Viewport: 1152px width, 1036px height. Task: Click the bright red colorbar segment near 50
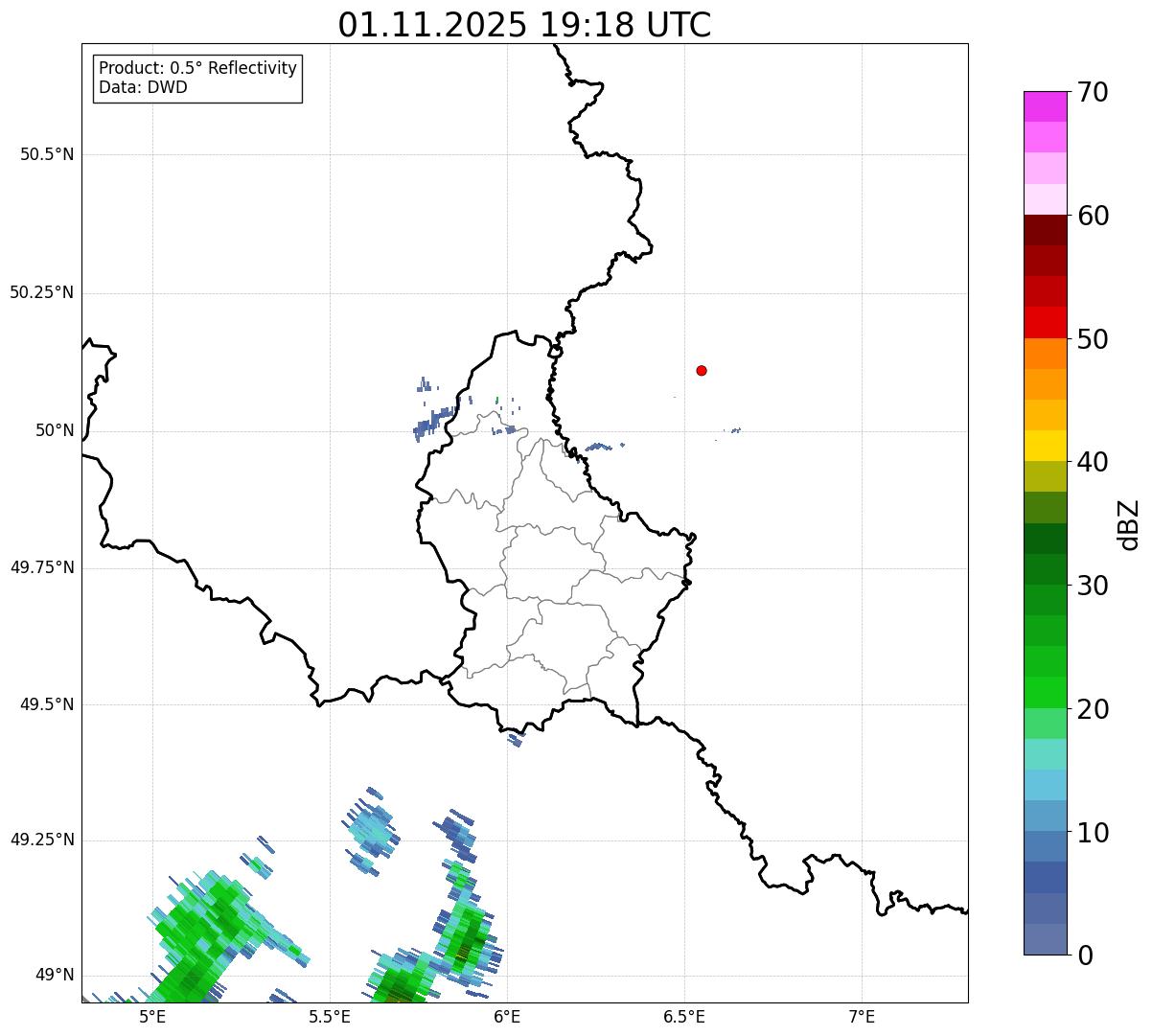point(1045,322)
